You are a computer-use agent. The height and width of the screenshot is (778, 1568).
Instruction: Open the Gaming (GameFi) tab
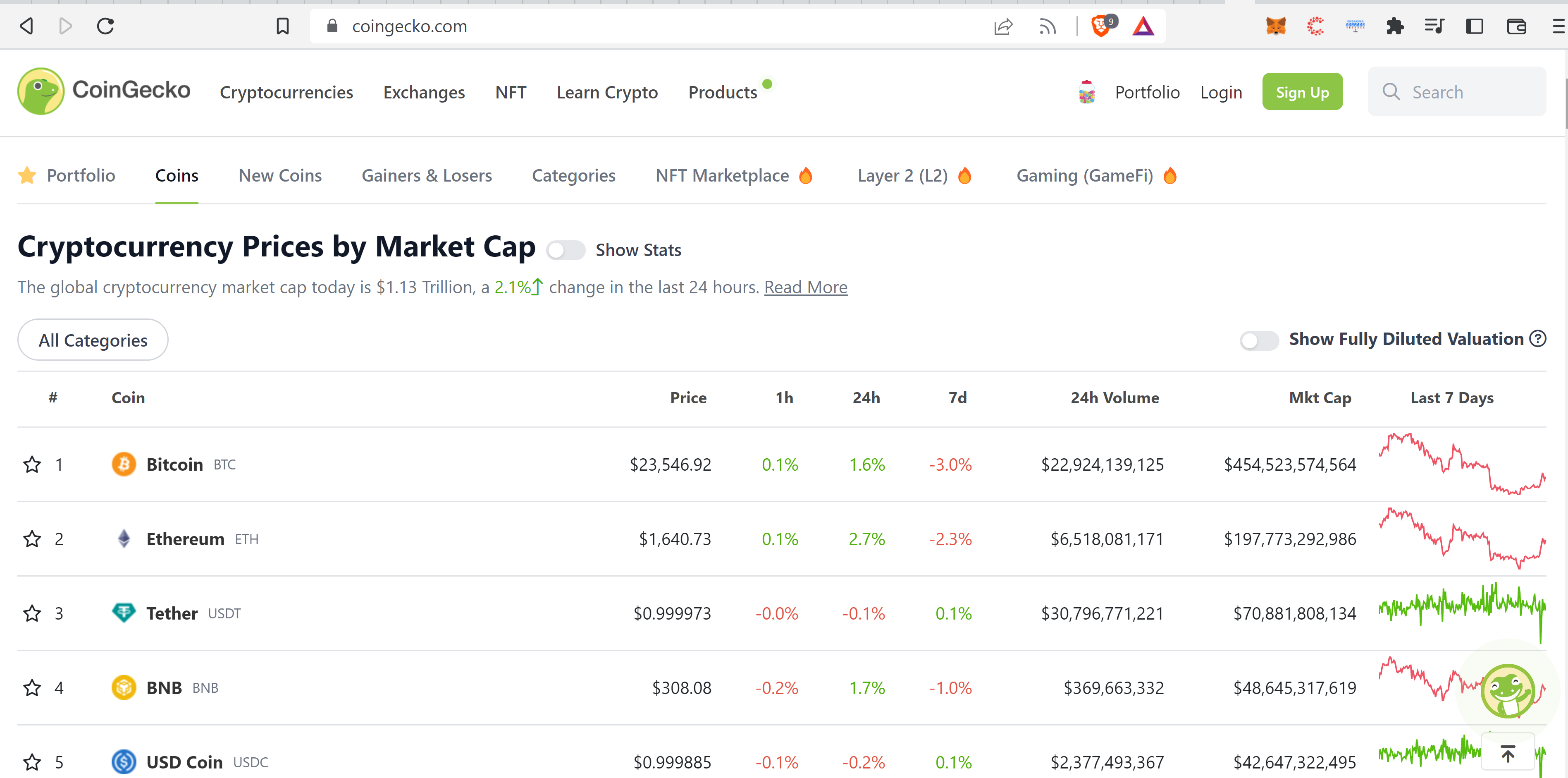1096,175
